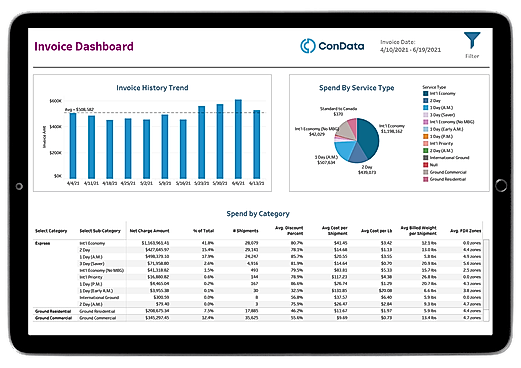This screenshot has height=368, width=521.
Task: Select the 5/9/21 invoice bar
Action: point(165,147)
